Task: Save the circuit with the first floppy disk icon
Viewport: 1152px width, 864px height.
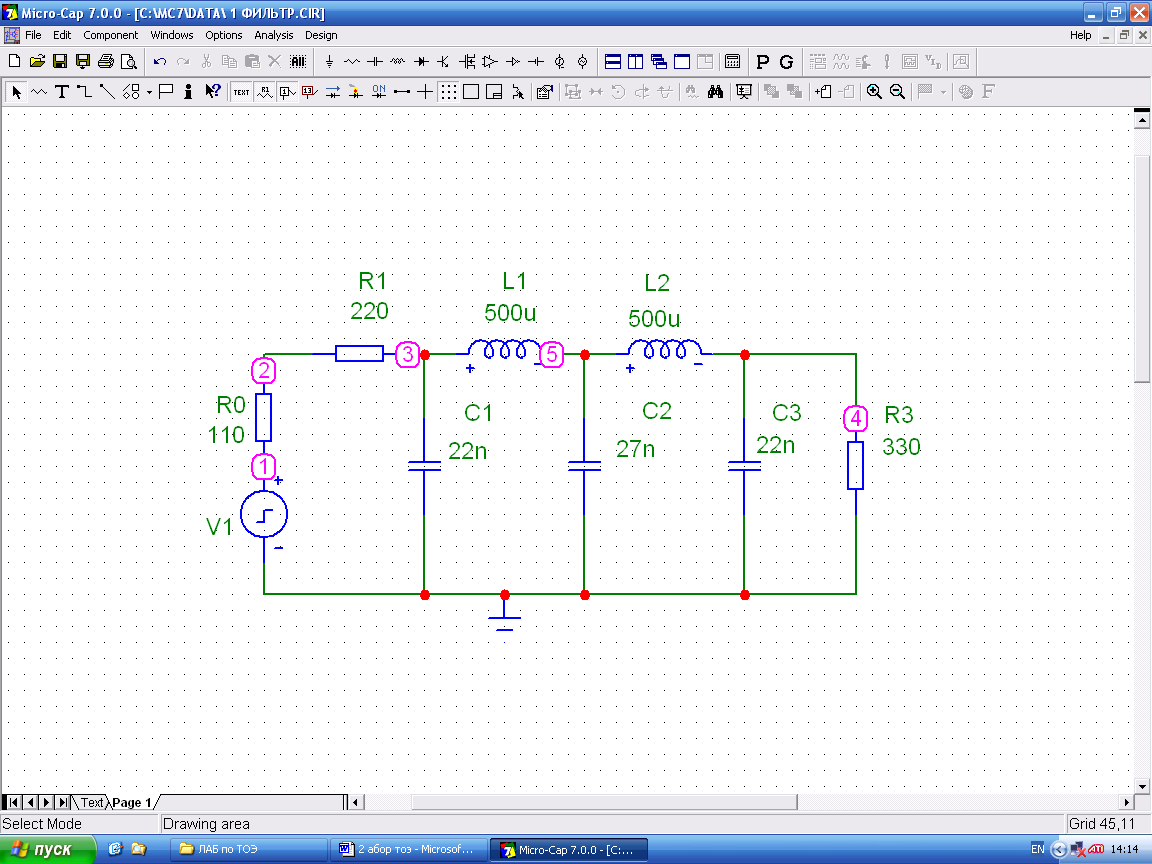Action: point(60,62)
